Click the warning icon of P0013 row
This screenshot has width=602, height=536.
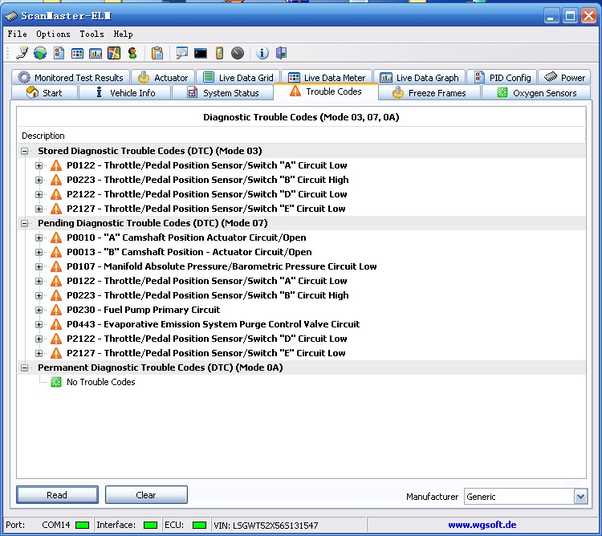tap(56, 252)
